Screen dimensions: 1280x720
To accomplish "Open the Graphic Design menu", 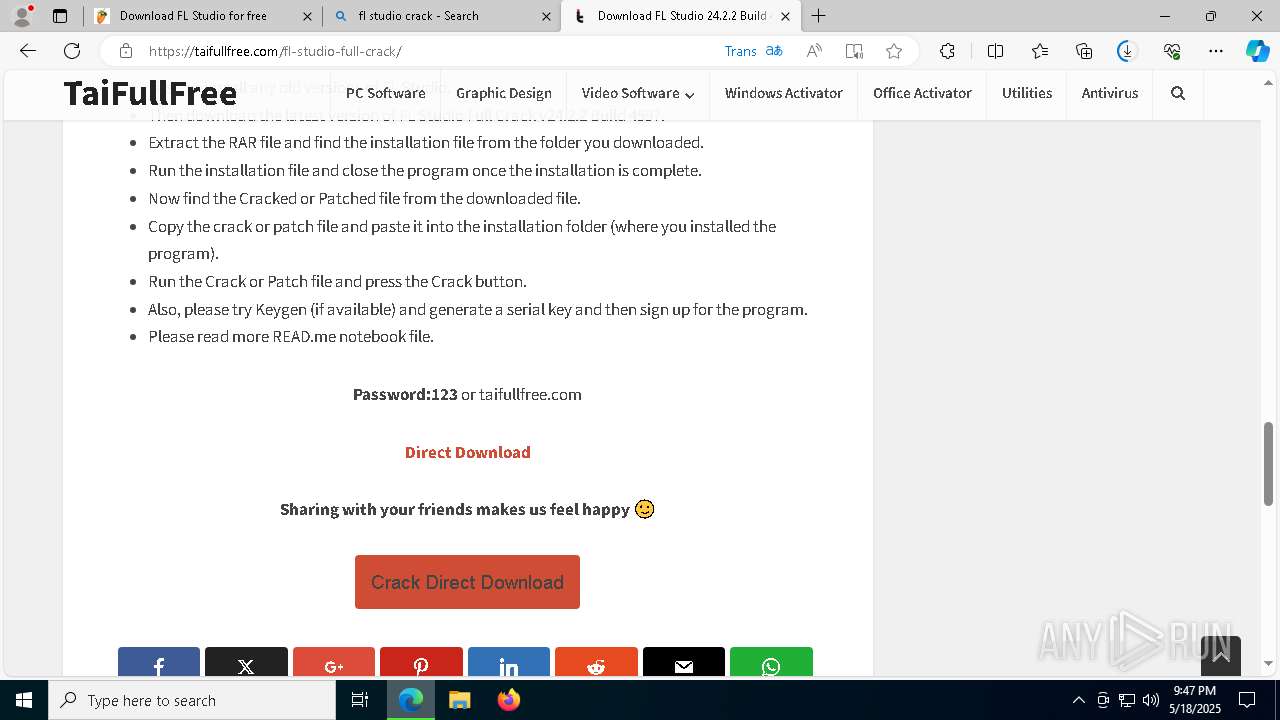I will click(504, 93).
